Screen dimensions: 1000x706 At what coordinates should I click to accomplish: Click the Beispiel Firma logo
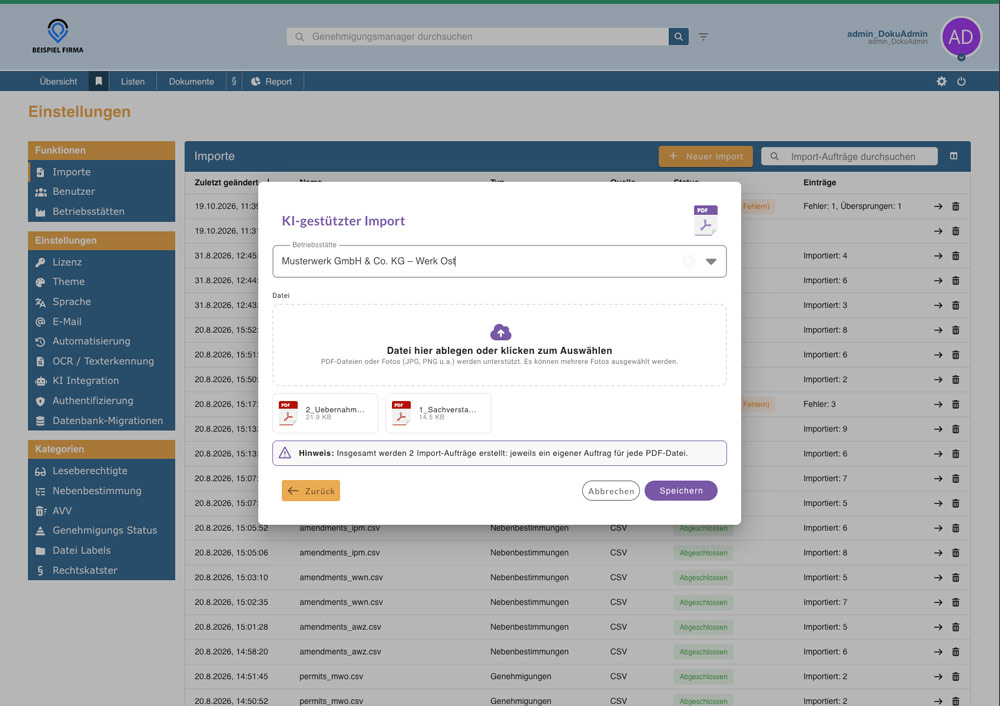pyautogui.click(x=57, y=36)
